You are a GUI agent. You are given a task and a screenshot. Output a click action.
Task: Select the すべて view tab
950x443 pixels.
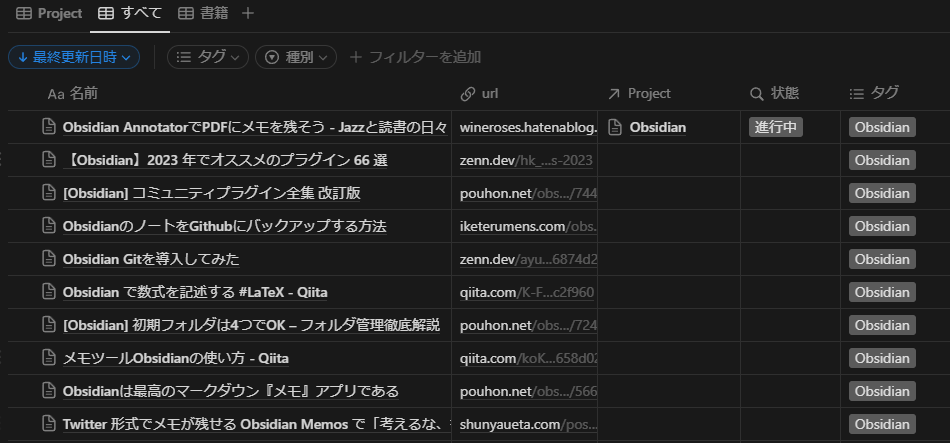(x=130, y=14)
